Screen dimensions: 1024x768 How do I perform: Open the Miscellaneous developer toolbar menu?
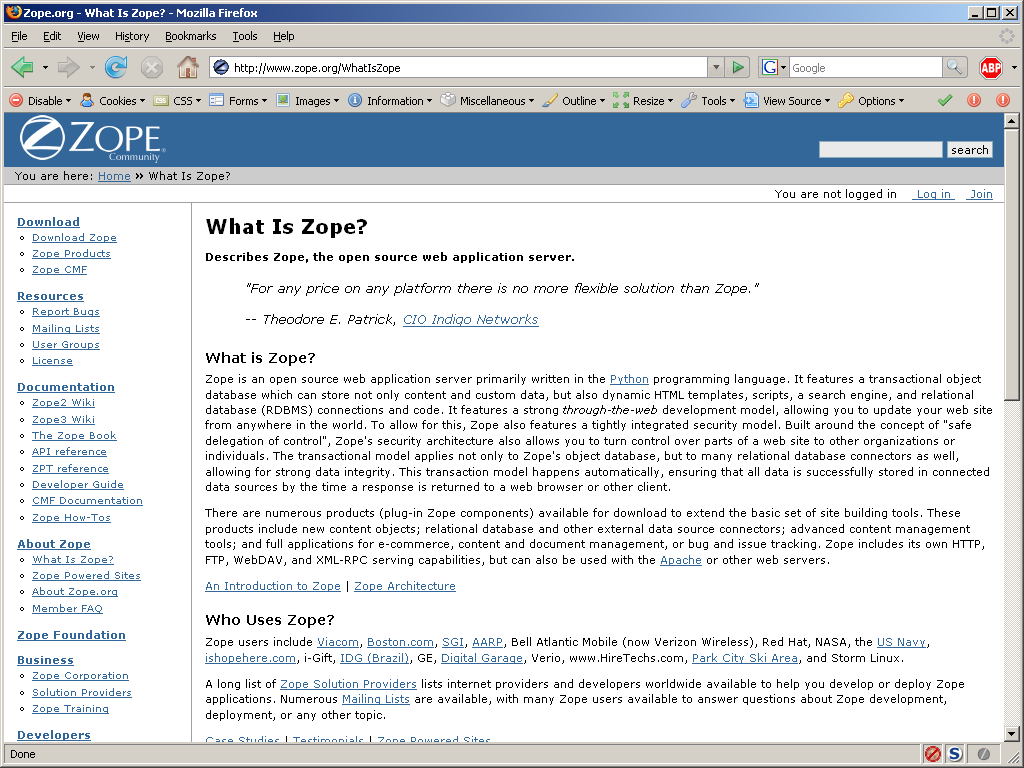487,101
